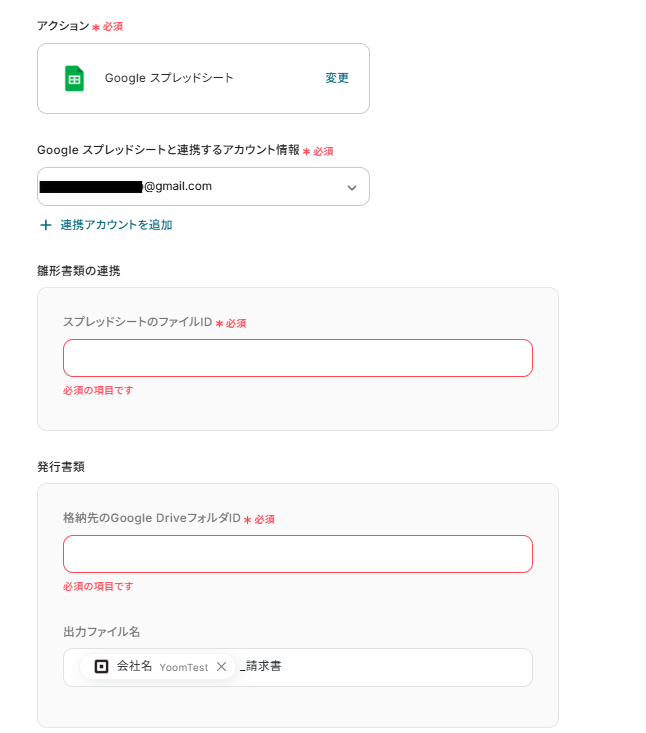The image size is (646, 733).
Task: Click the Square icon in 会社名 chip
Action: coord(101,666)
